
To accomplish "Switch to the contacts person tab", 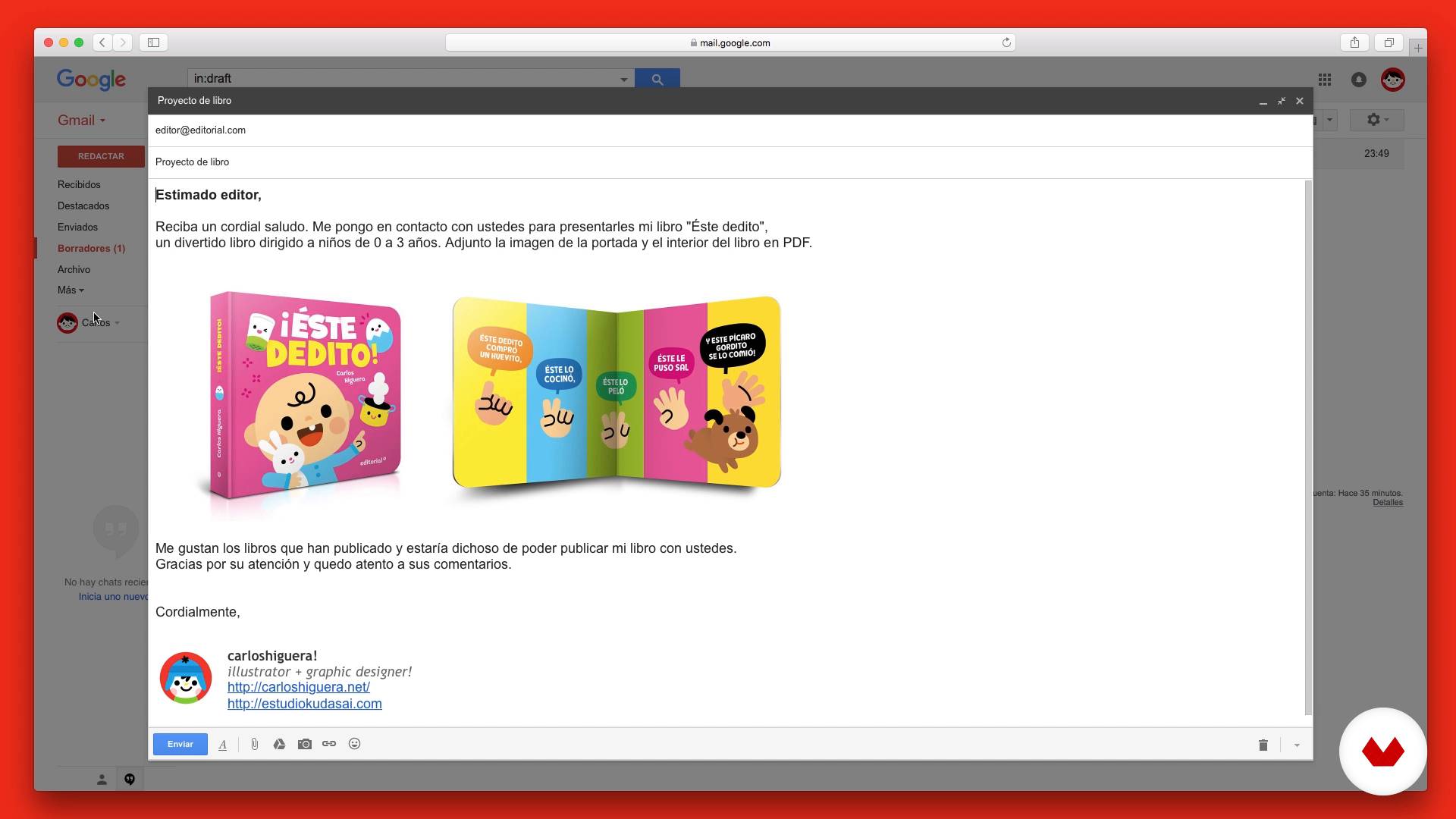I will click(102, 780).
